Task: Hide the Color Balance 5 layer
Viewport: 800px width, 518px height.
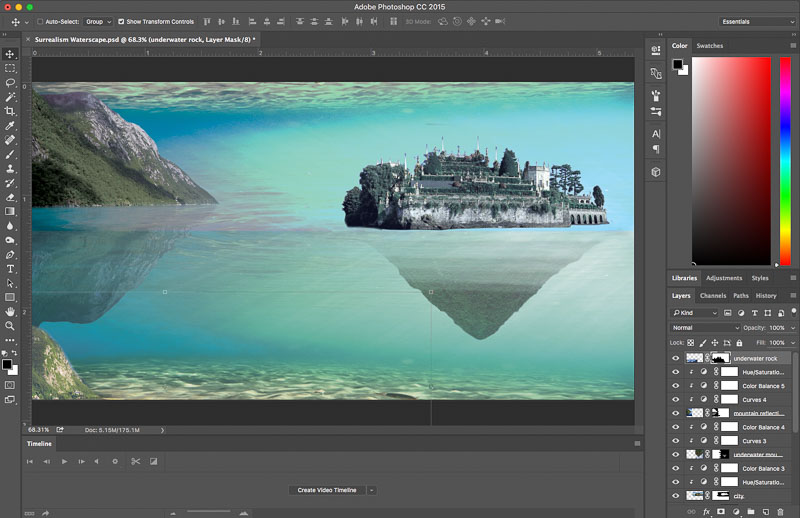Action: [x=676, y=386]
